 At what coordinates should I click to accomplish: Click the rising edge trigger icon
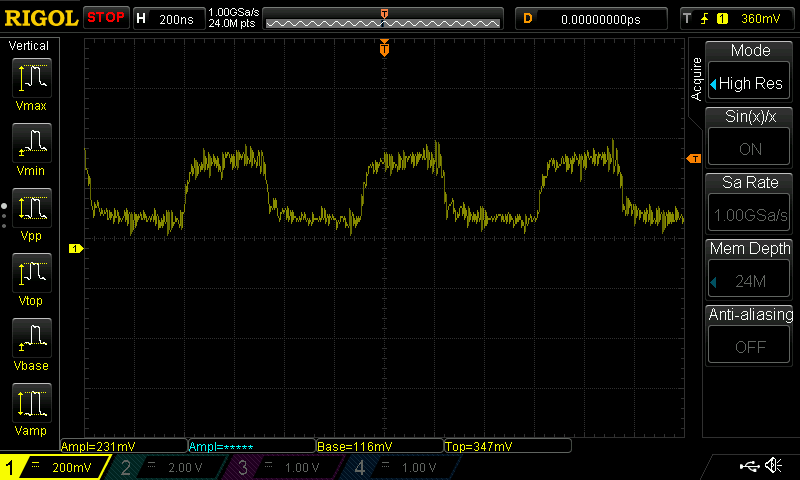[705, 19]
